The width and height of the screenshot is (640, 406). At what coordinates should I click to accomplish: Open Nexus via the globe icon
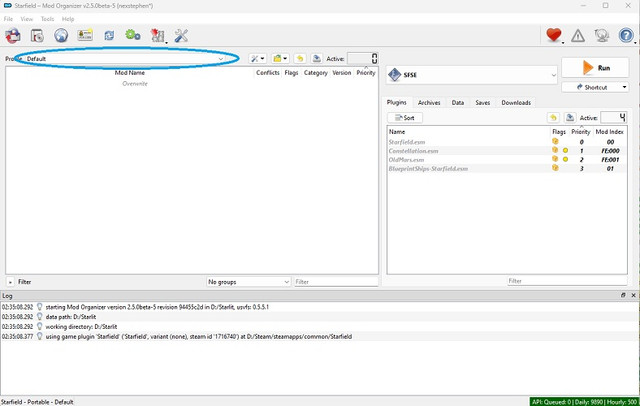pyautogui.click(x=61, y=35)
